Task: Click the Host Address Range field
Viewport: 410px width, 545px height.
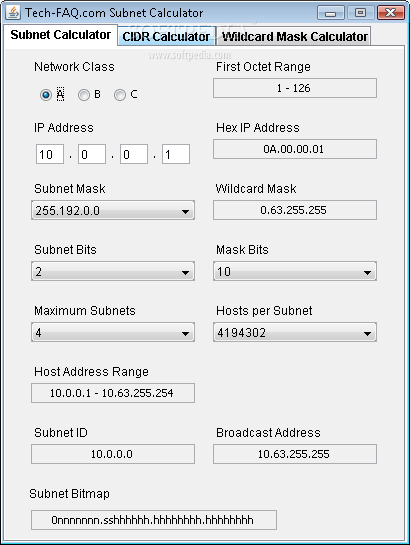Action: click(x=113, y=393)
